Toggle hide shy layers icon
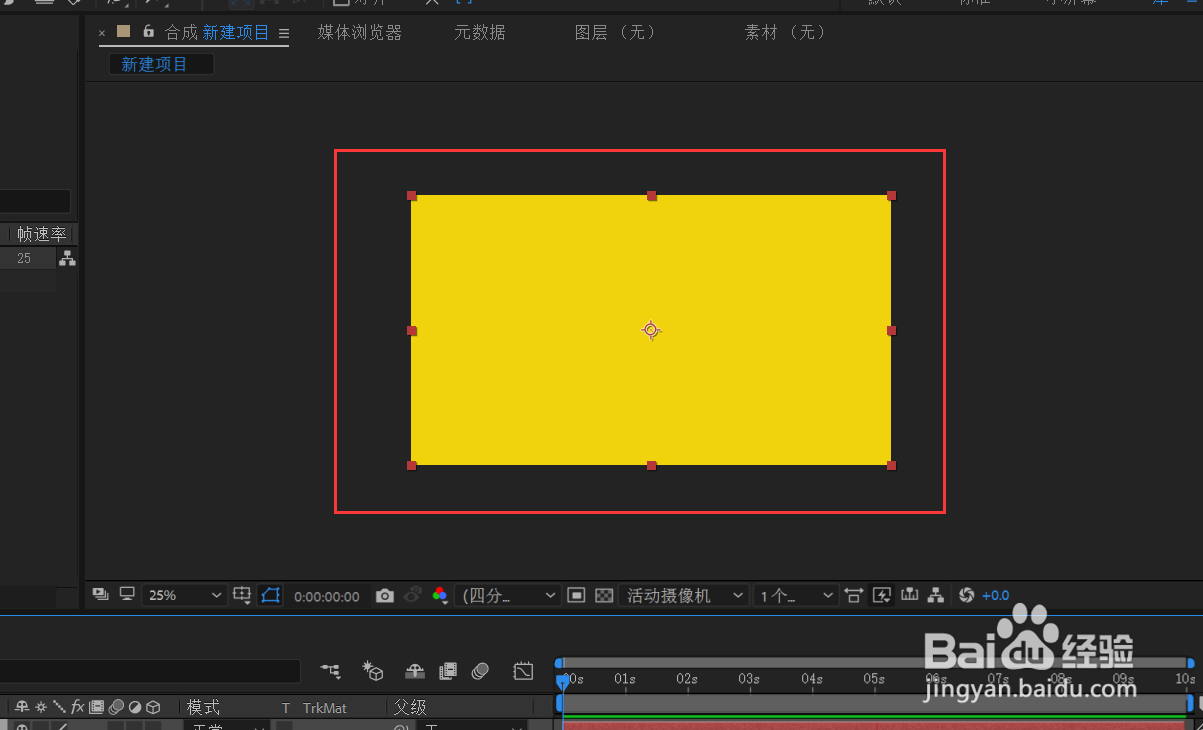This screenshot has height=730, width=1203. 414,671
